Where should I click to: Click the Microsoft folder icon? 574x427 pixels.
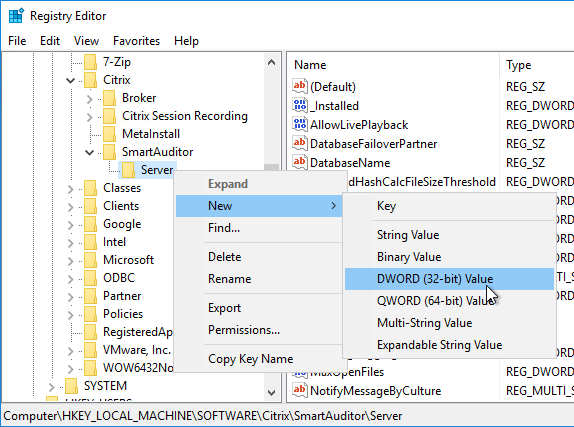tap(90, 259)
